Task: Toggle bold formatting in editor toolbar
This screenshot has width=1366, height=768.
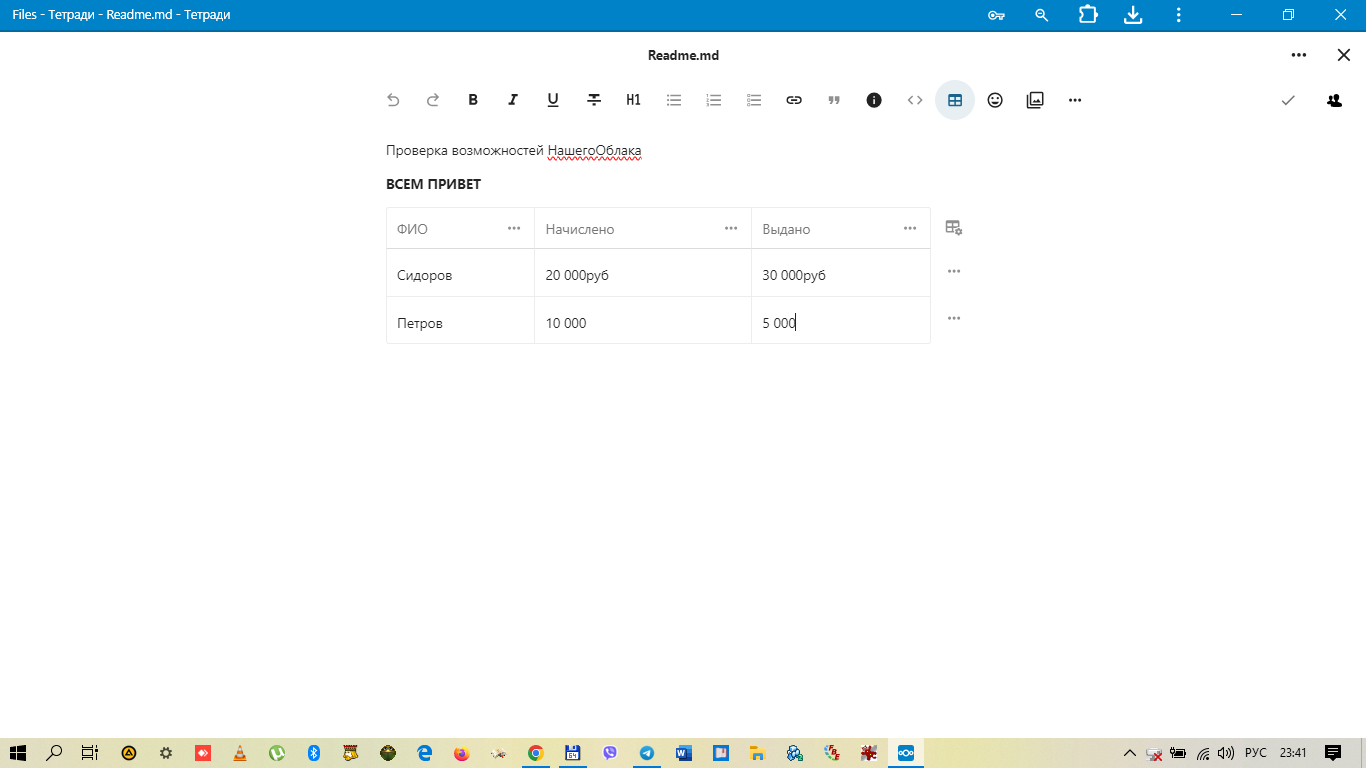Action: click(x=473, y=100)
